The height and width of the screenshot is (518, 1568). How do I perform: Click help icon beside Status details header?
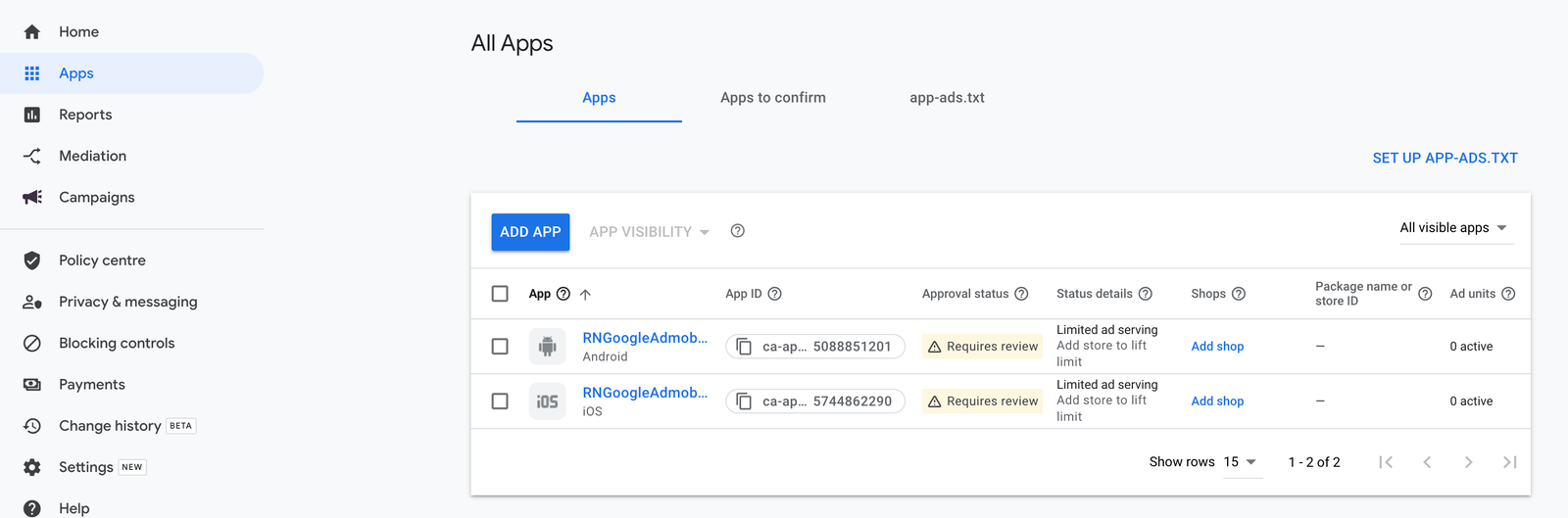1146,294
